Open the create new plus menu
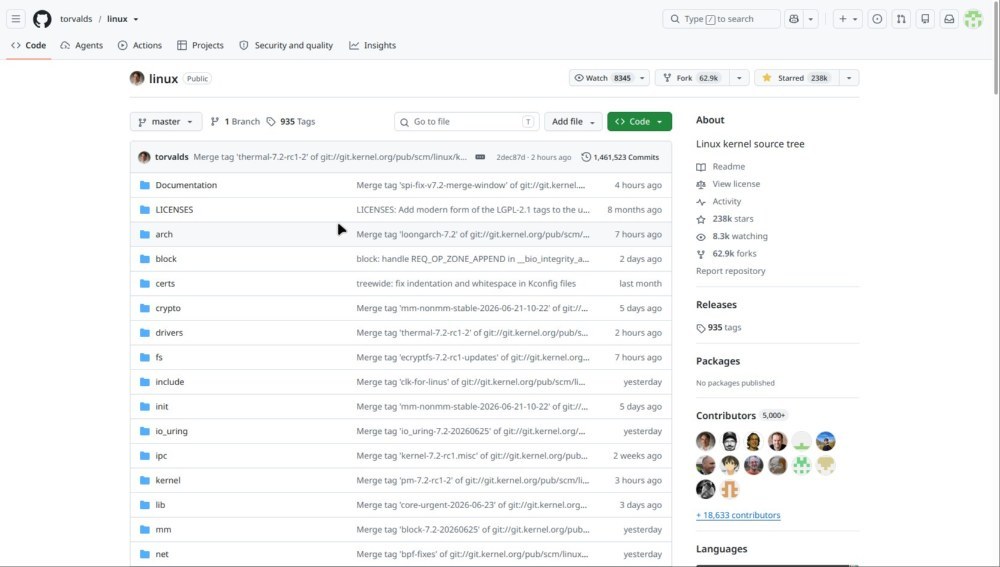 848,19
